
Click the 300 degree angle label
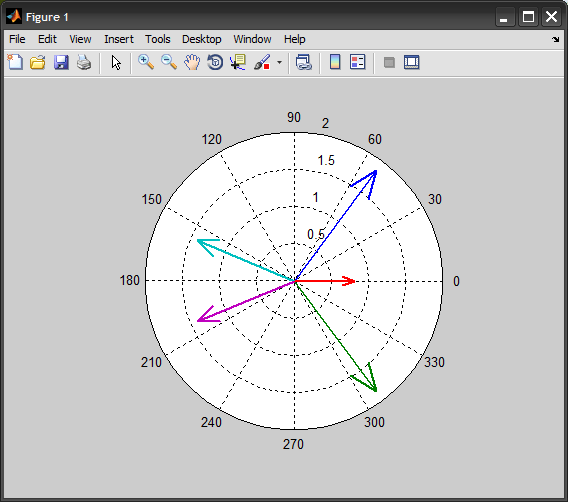pyautogui.click(x=374, y=422)
